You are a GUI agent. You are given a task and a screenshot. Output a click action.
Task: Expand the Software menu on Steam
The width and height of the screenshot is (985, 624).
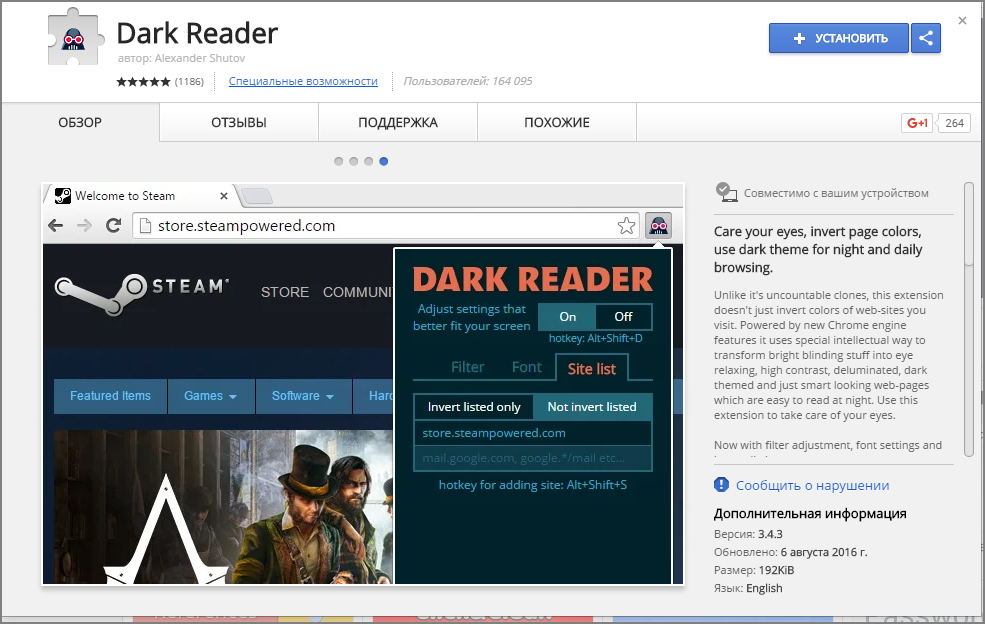[303, 396]
